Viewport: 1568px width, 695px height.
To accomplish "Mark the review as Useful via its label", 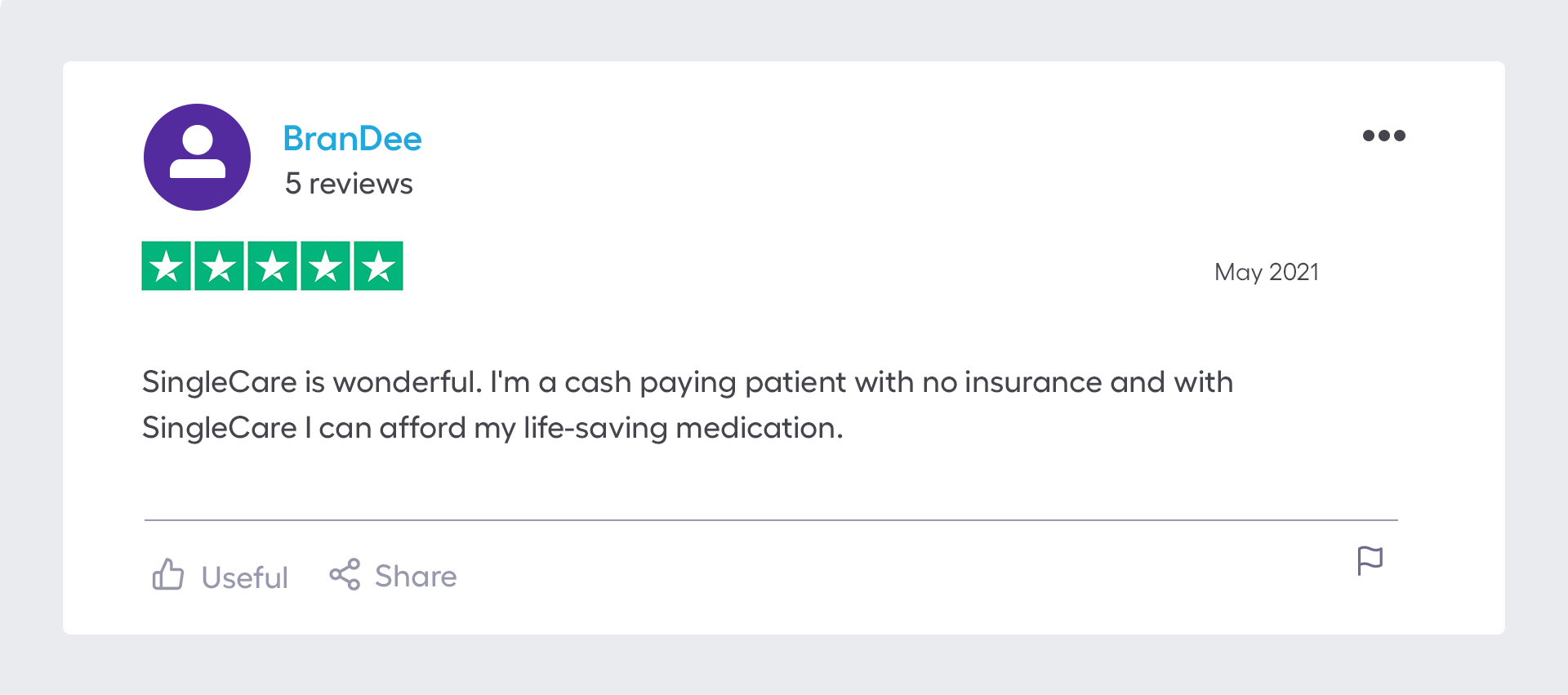I will point(244,577).
